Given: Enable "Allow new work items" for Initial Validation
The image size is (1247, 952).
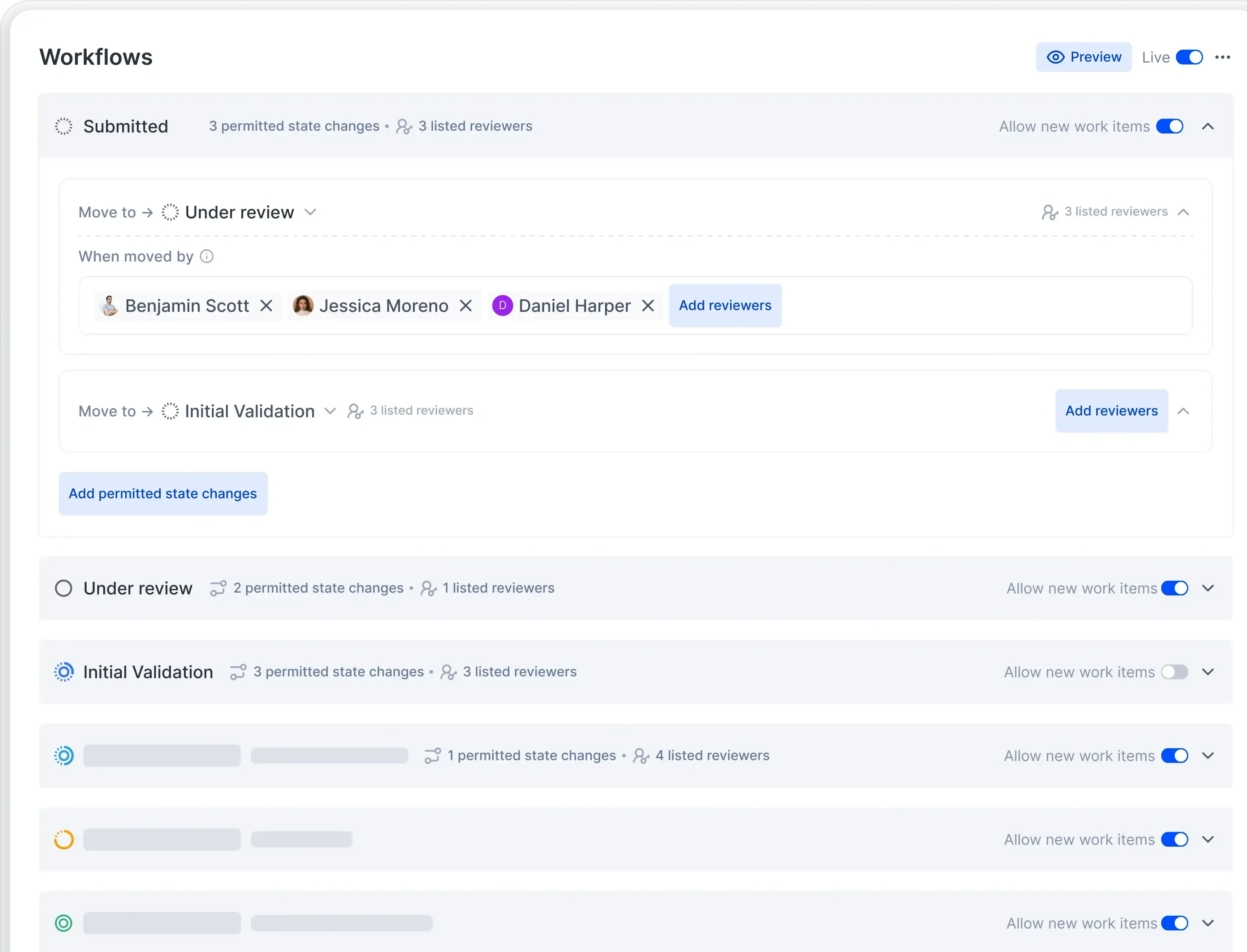Looking at the screenshot, I should coord(1175,672).
